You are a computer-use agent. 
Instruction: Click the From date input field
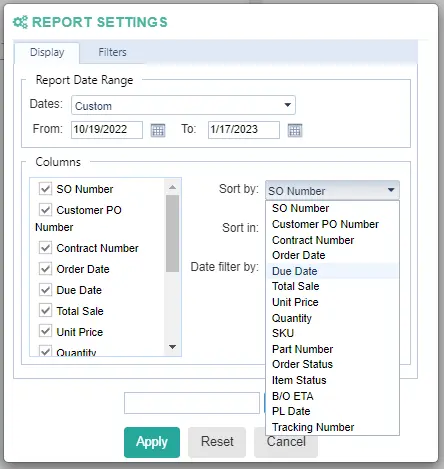click(x=107, y=130)
